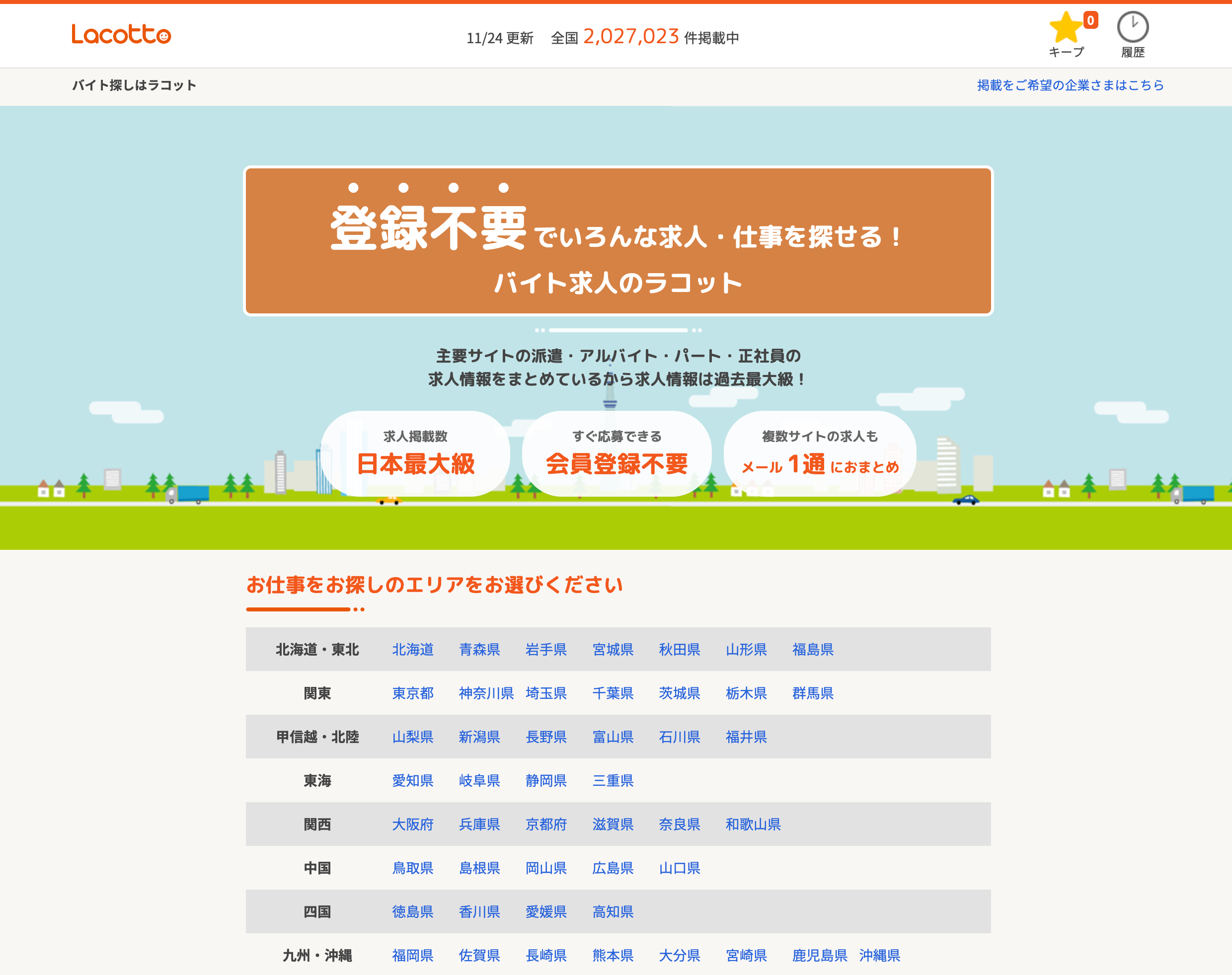Choose 神奈川県 from the Kanto row
Viewport: 1232px width, 975px height.
pos(486,693)
